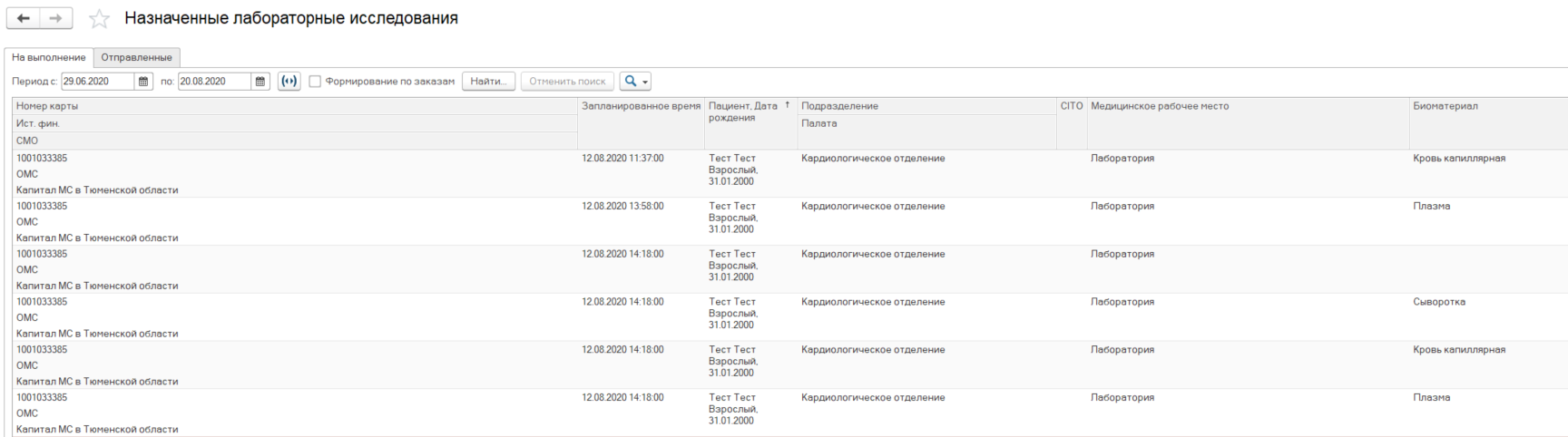Viewport: 1568px width, 437px height.
Task: Open calendar for period start date
Action: pyautogui.click(x=143, y=82)
